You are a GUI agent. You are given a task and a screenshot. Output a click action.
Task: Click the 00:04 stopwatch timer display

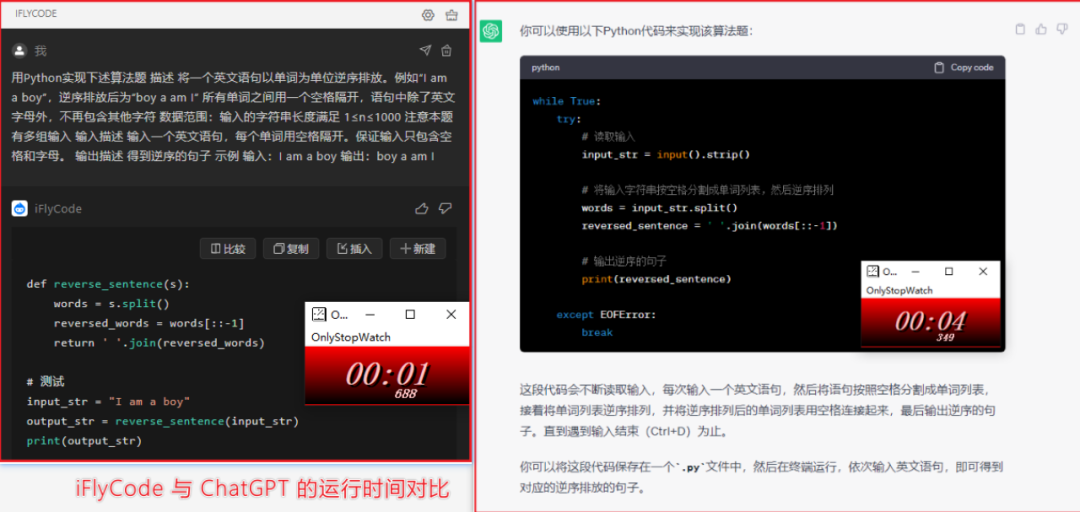pos(930,322)
